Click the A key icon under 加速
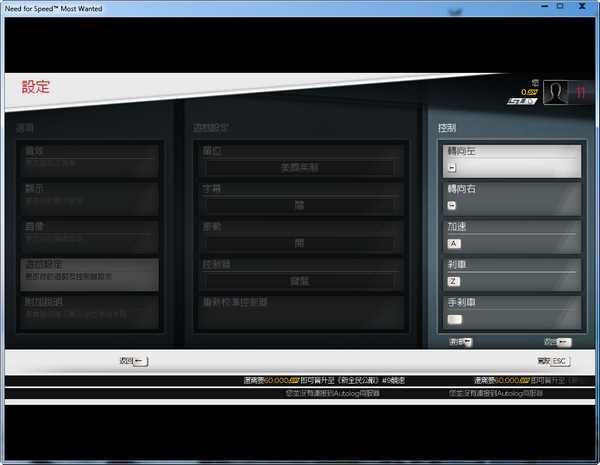 454,243
